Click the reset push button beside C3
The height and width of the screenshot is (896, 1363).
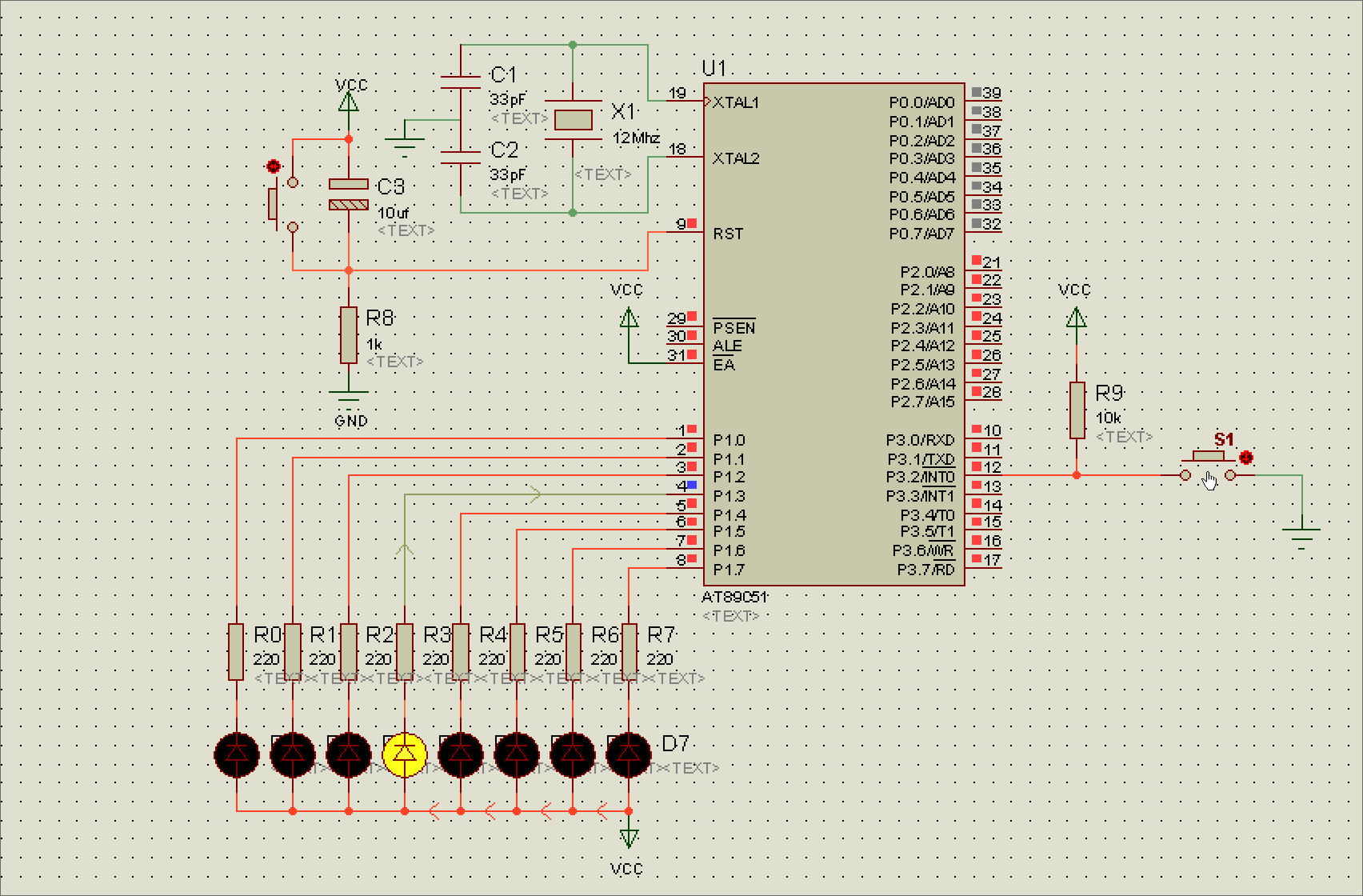(282, 205)
